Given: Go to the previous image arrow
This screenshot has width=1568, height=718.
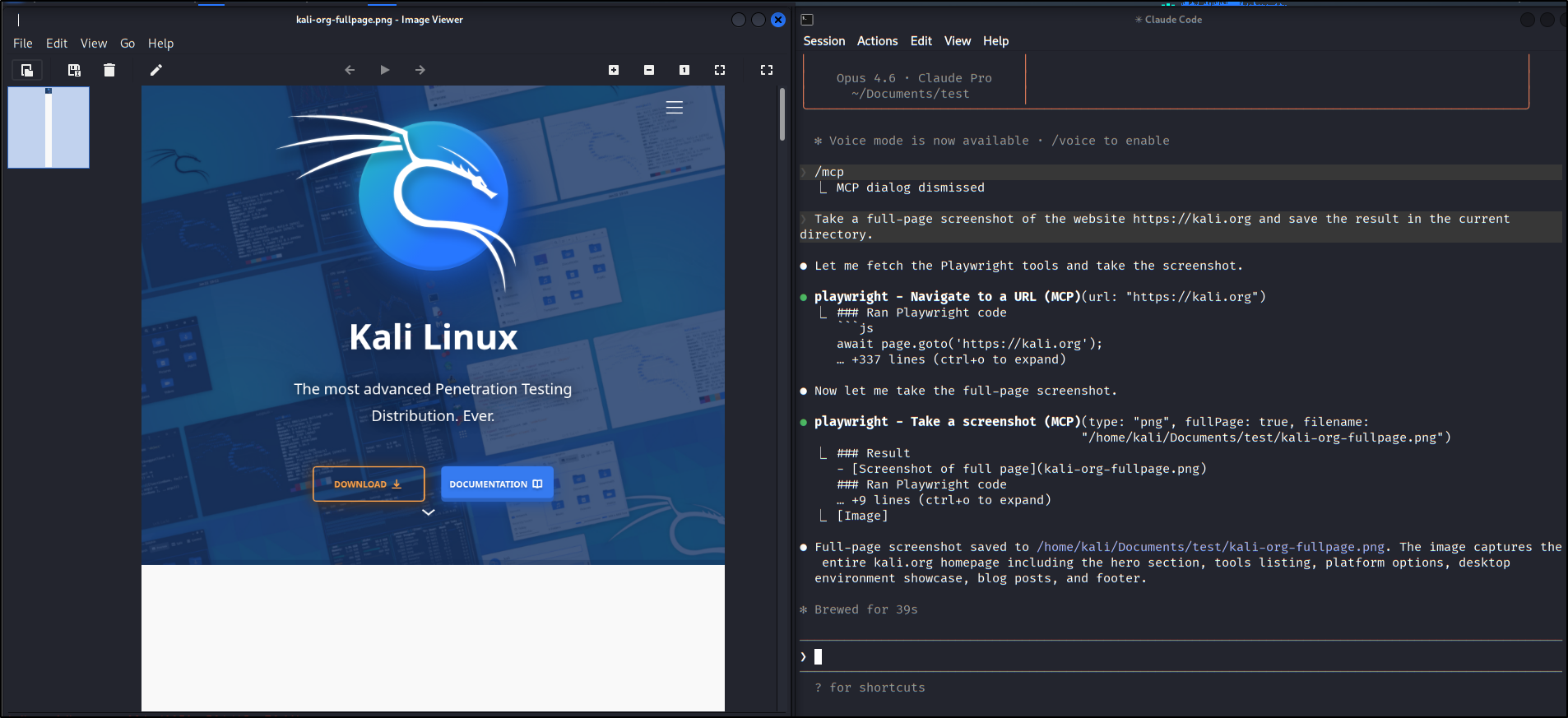Looking at the screenshot, I should 350,70.
